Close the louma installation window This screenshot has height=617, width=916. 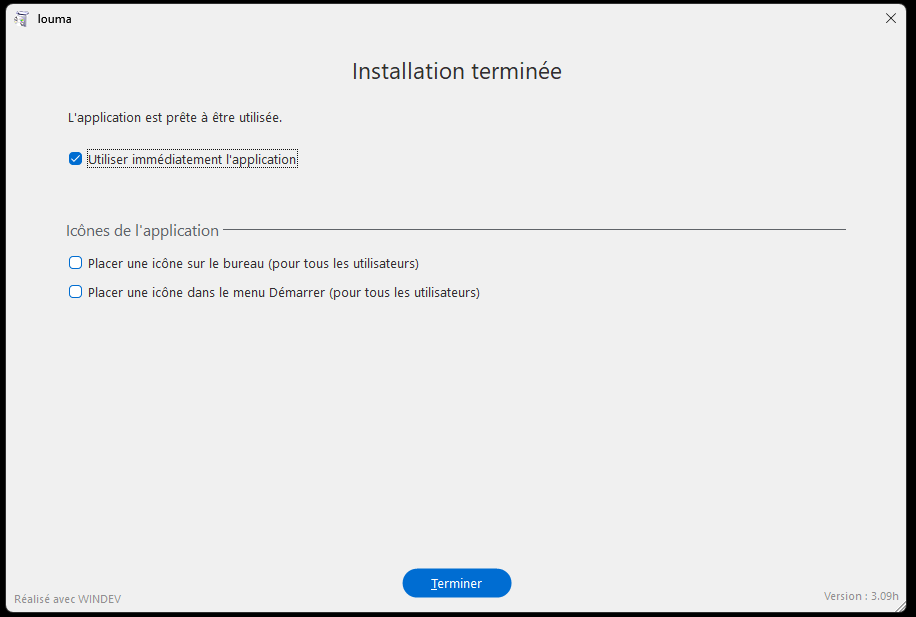(890, 19)
